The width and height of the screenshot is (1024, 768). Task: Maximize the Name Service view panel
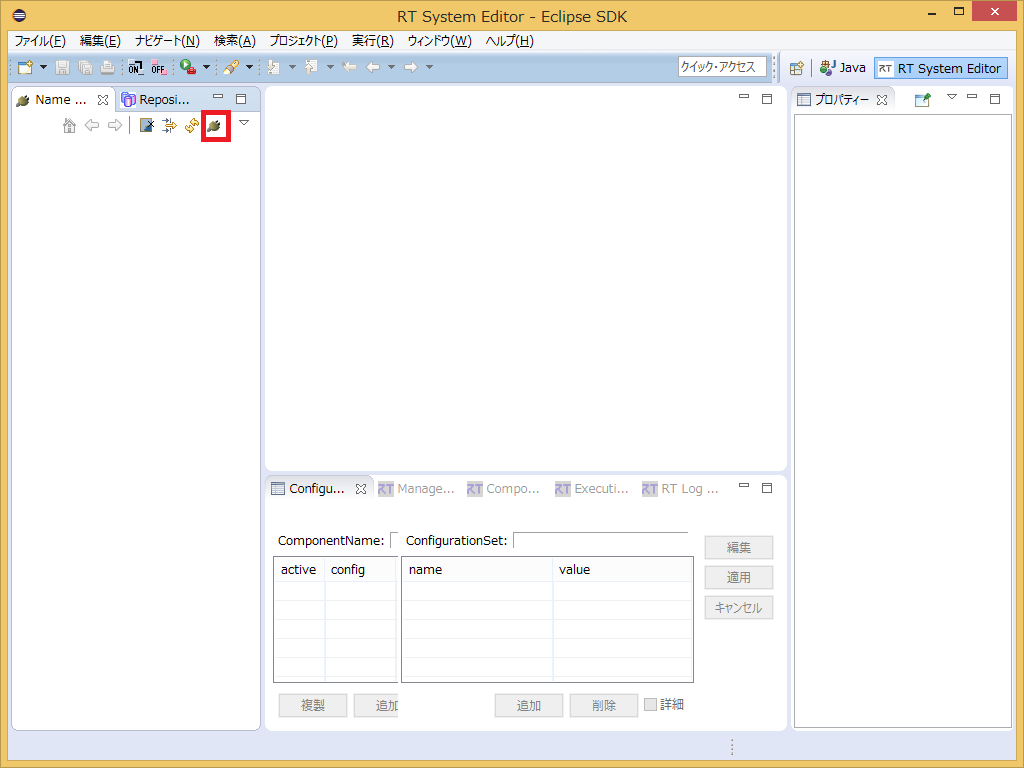click(241, 99)
